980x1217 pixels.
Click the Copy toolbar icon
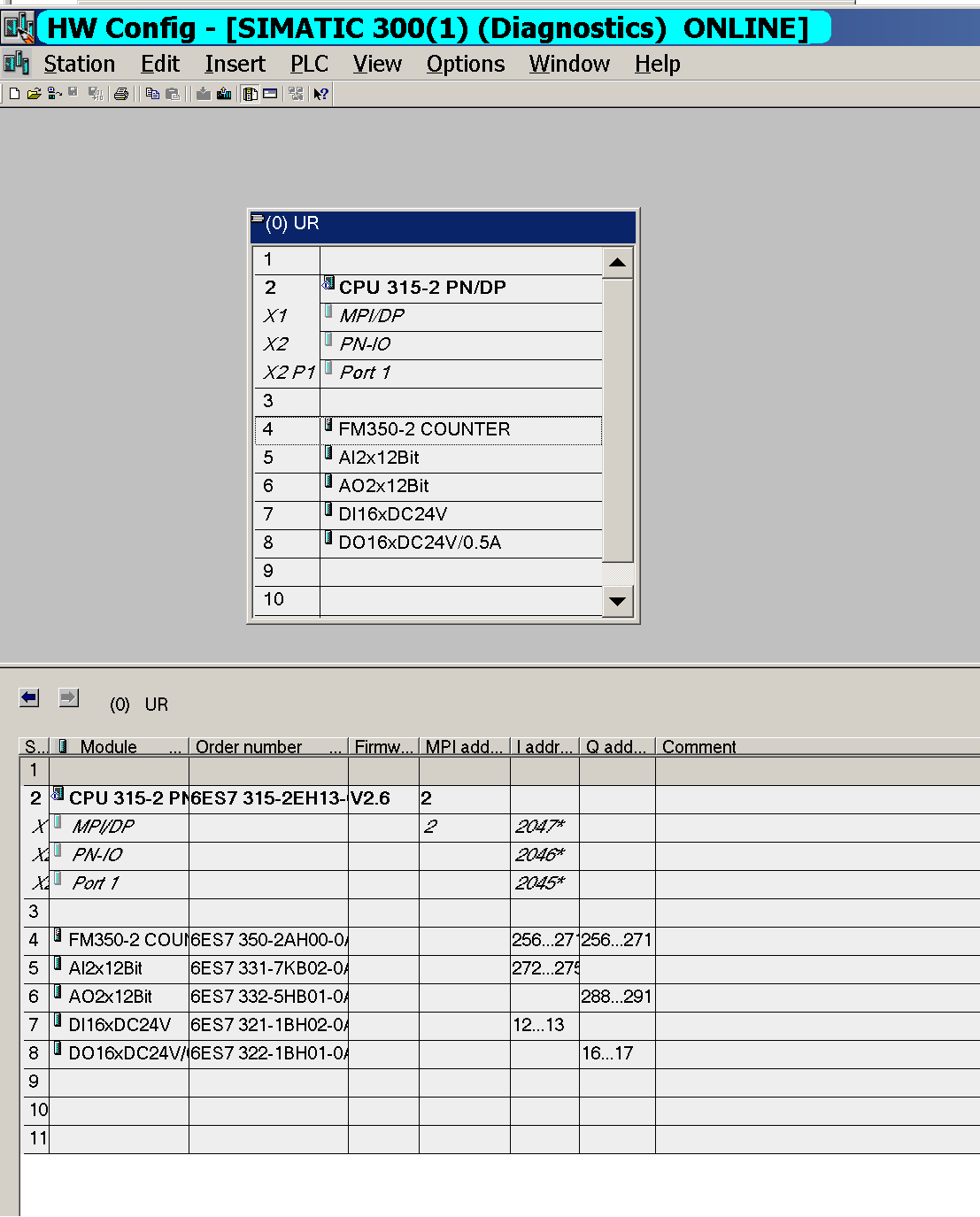pyautogui.click(x=152, y=94)
